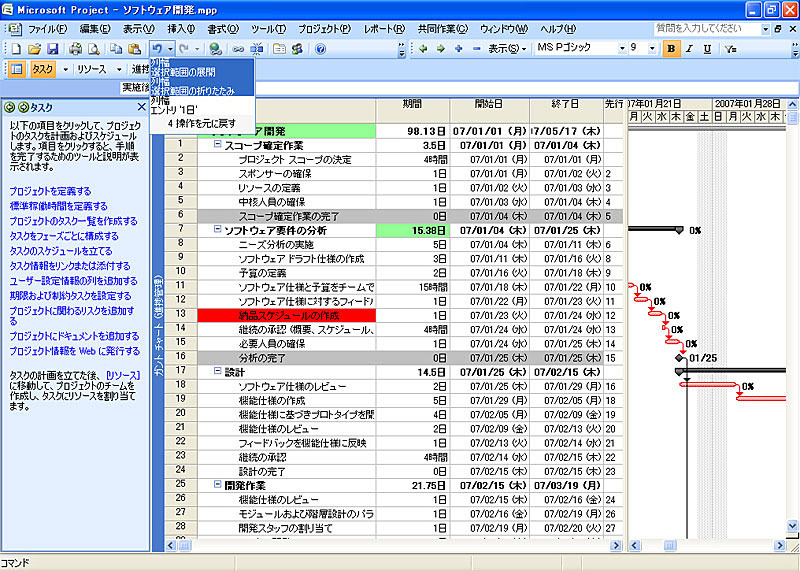The height and width of the screenshot is (571, 800).
Task: Open task information dialog icon
Action: coord(279,49)
